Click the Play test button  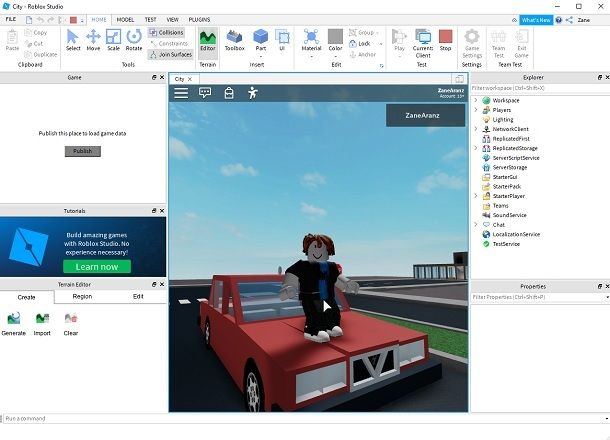400,40
